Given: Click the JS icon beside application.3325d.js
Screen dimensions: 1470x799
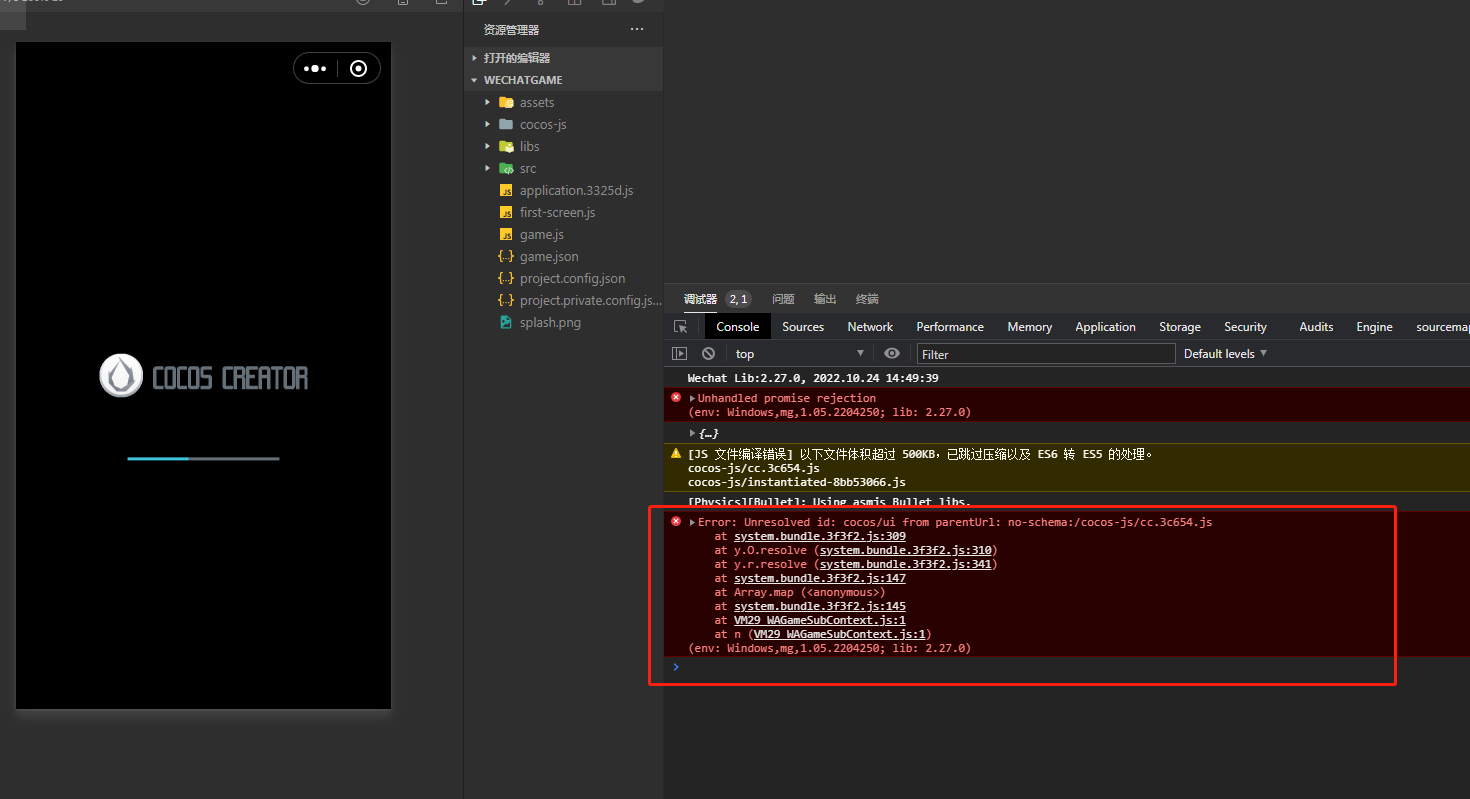Looking at the screenshot, I should [x=506, y=190].
